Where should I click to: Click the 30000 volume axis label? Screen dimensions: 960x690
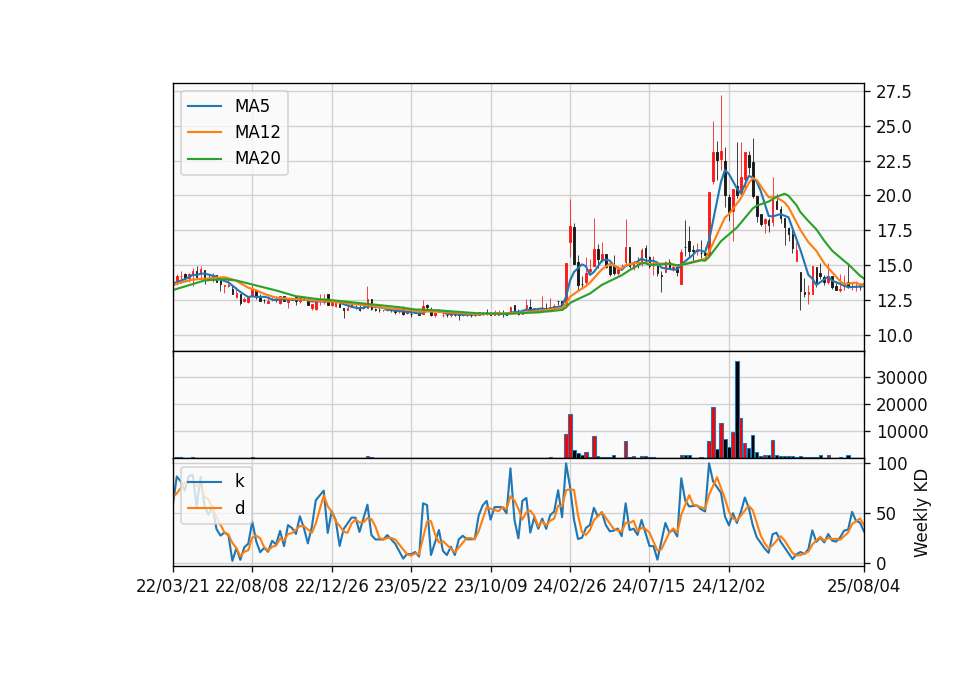901,378
